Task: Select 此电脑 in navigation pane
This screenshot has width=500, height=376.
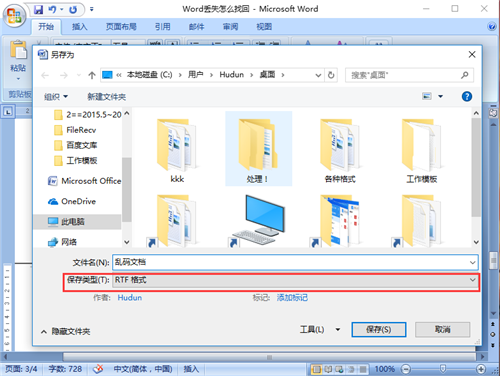Action: 77,222
